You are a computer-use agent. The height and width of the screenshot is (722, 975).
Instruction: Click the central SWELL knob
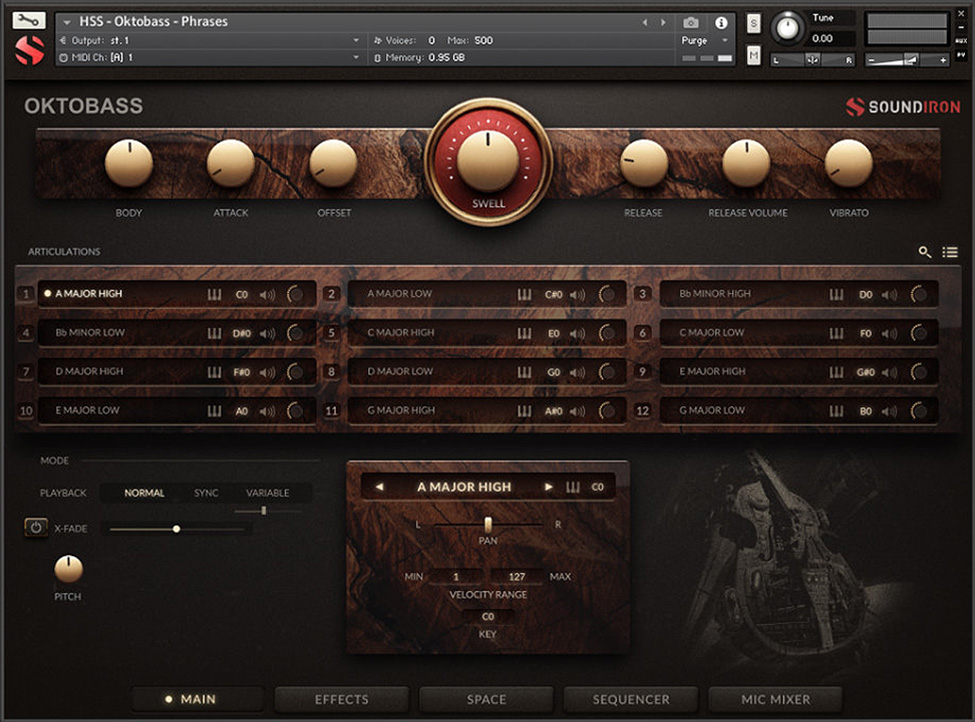click(x=488, y=158)
